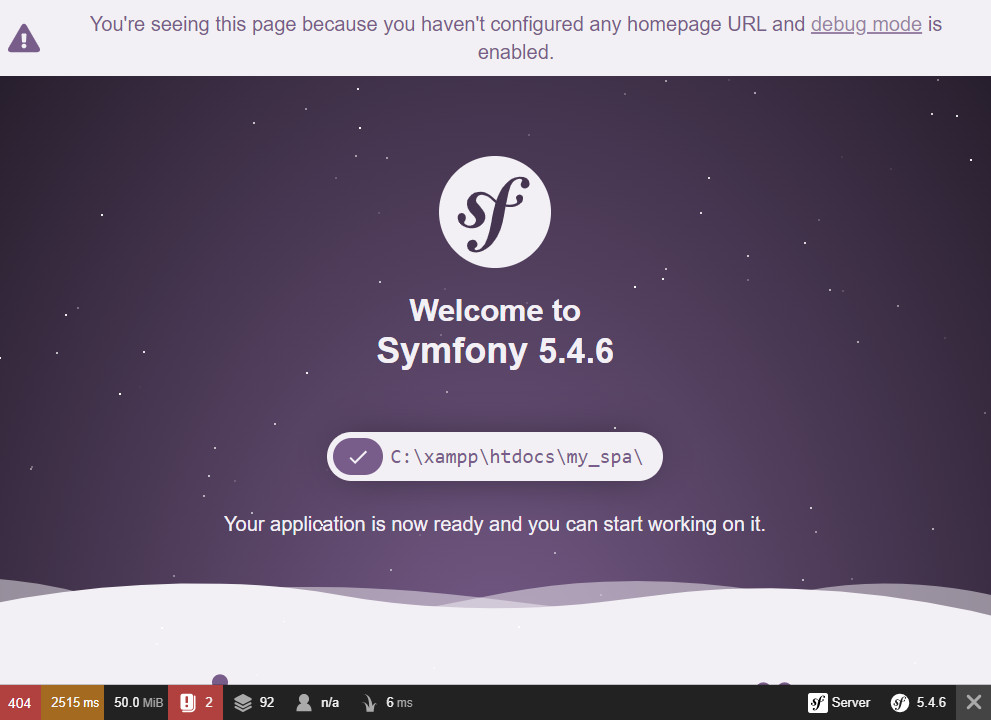The width and height of the screenshot is (991, 720).
Task: Click the warning triangle icon in banner
Action: click(24, 38)
